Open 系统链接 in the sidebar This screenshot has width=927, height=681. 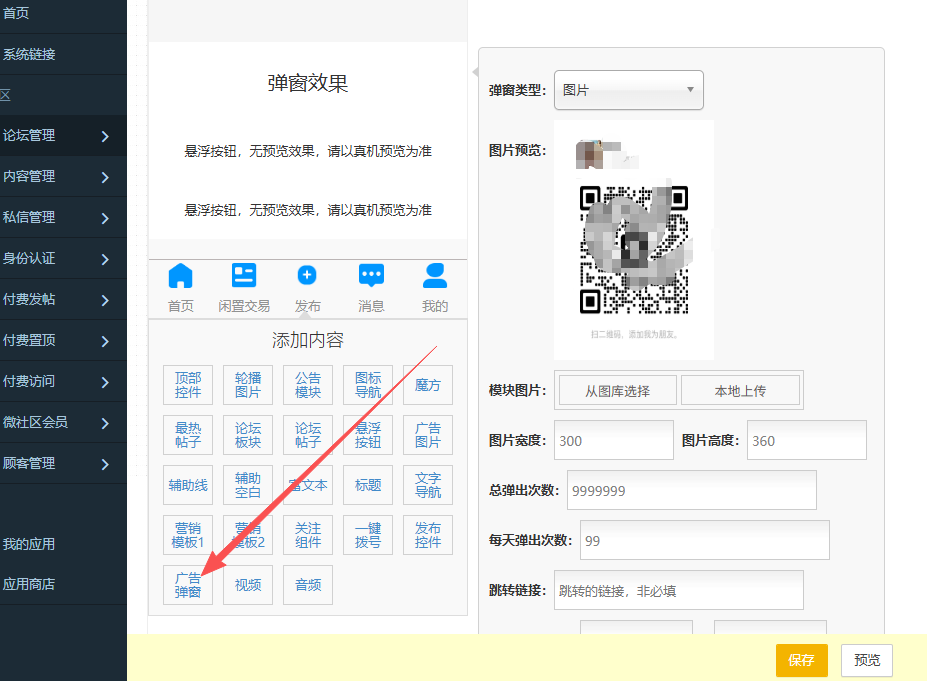[30, 54]
